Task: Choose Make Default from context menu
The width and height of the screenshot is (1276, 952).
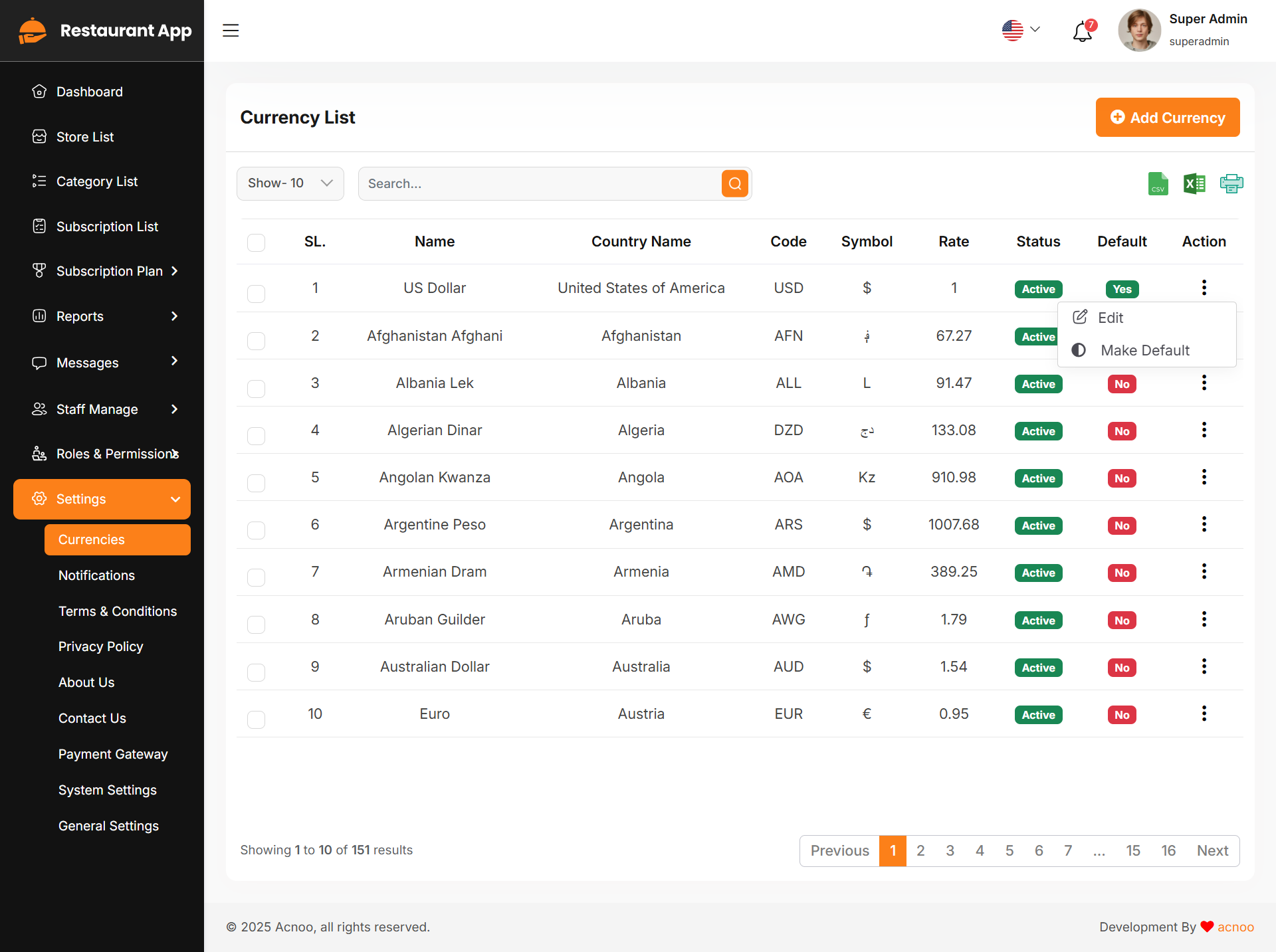Action: tap(1144, 350)
